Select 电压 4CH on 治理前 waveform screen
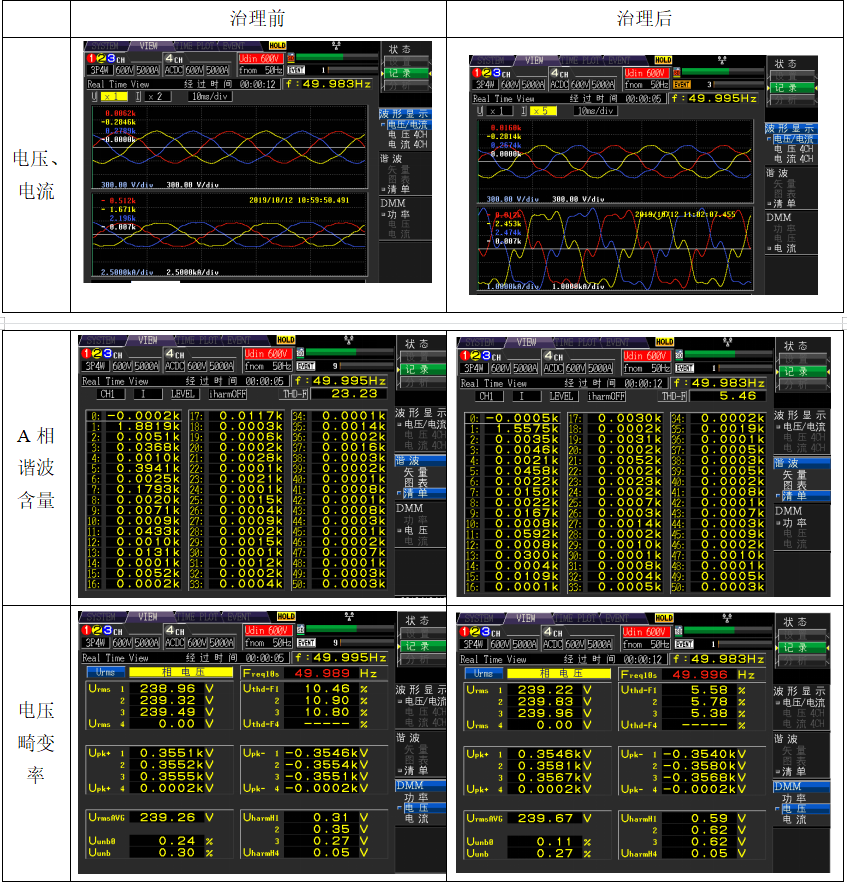This screenshot has height=882, width=847. click(x=408, y=135)
